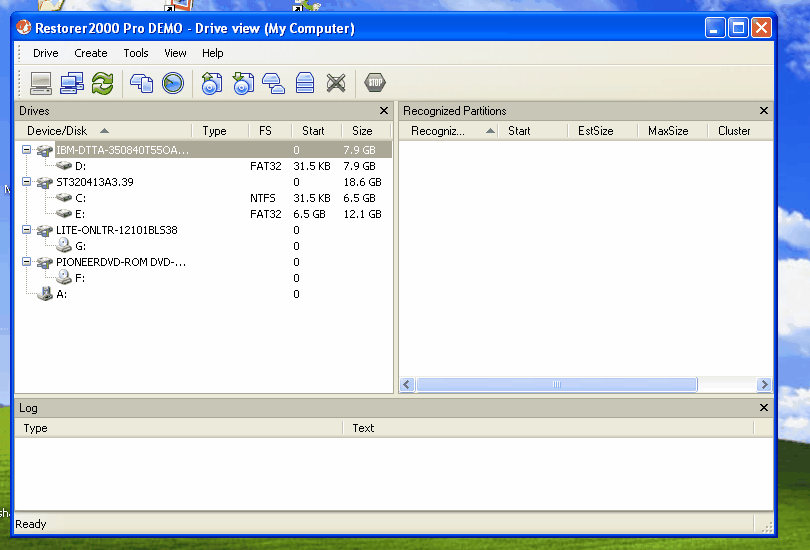Image resolution: width=810 pixels, height=550 pixels.
Task: Click the Recogniz... column header
Action: [x=449, y=131]
